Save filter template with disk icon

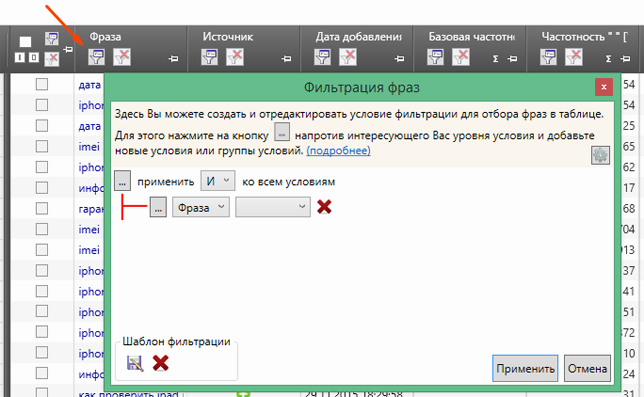pos(135,363)
